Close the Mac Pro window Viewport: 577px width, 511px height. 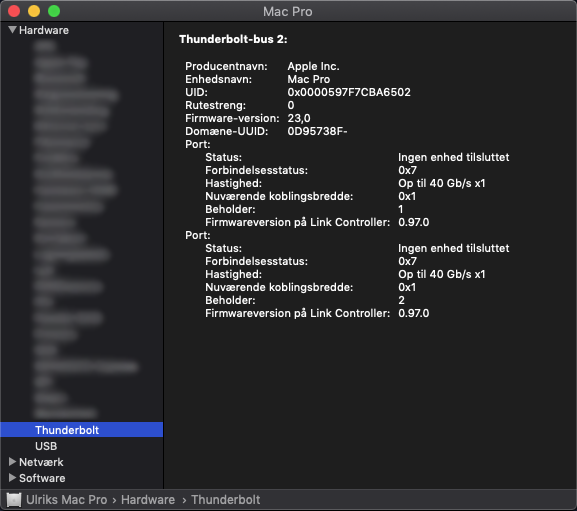[14, 11]
